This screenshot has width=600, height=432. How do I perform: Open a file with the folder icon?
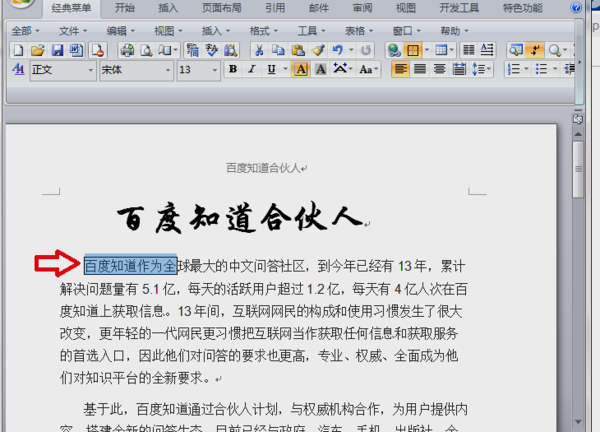tap(38, 50)
